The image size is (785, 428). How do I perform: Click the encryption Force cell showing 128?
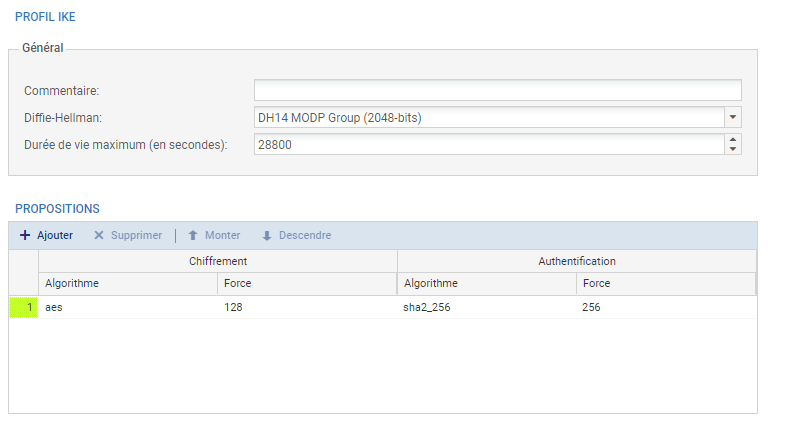point(307,308)
